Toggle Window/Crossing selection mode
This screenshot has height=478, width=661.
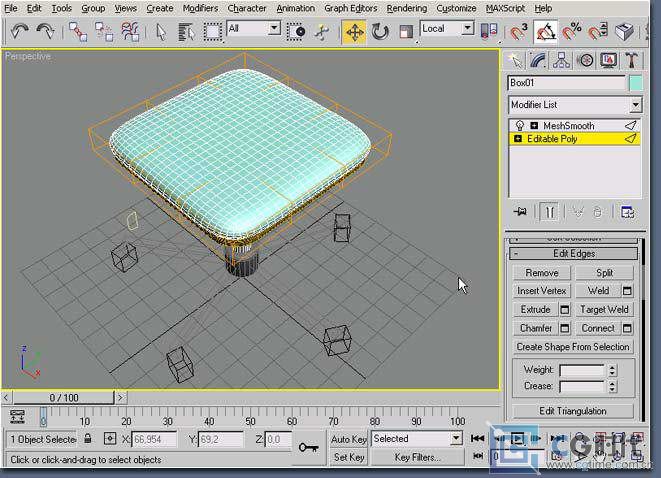(x=296, y=32)
